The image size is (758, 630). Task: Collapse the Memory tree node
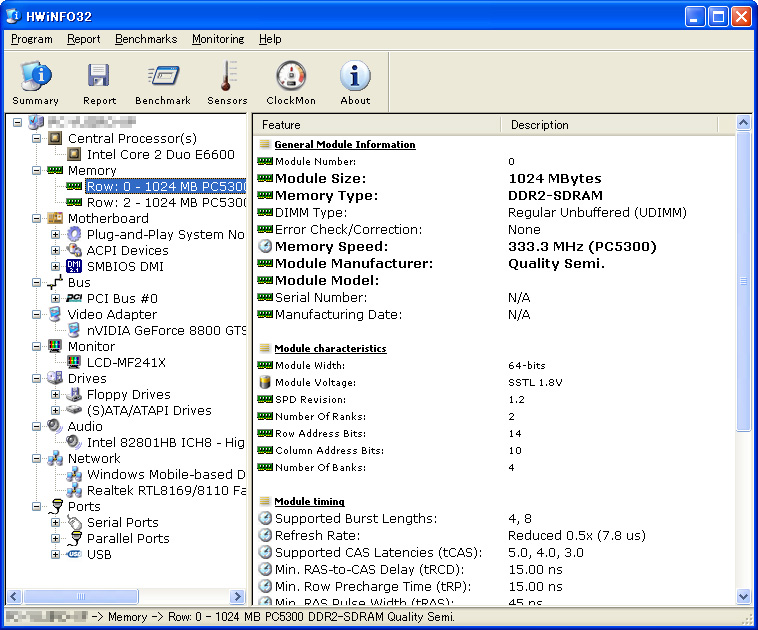[x=37, y=170]
